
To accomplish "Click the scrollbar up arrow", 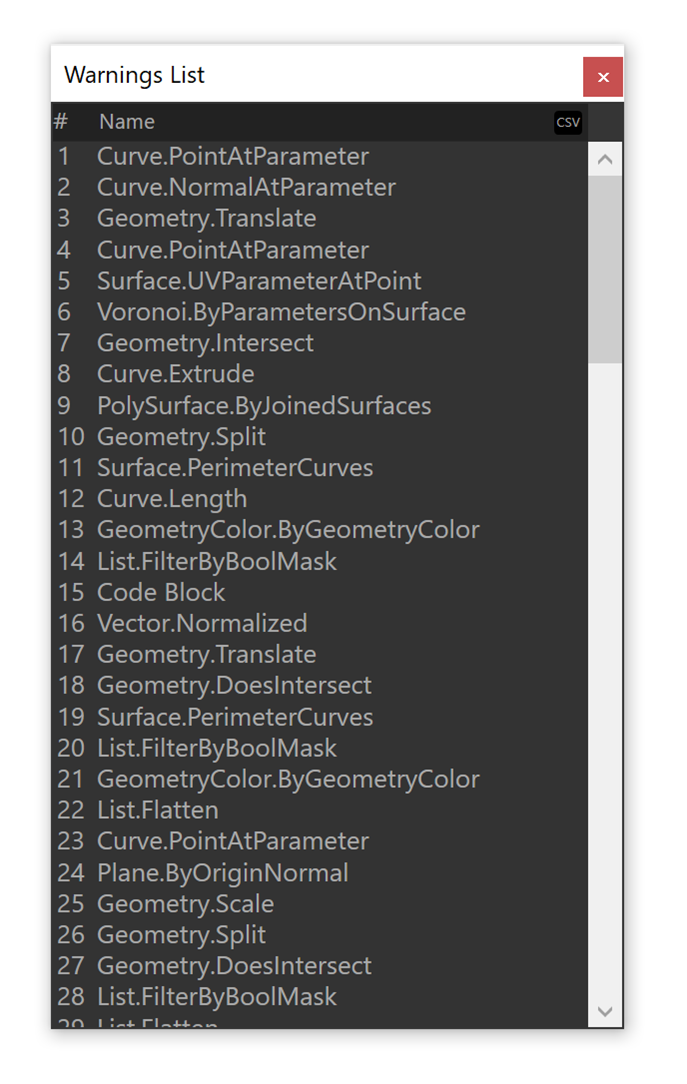I will click(x=604, y=159).
